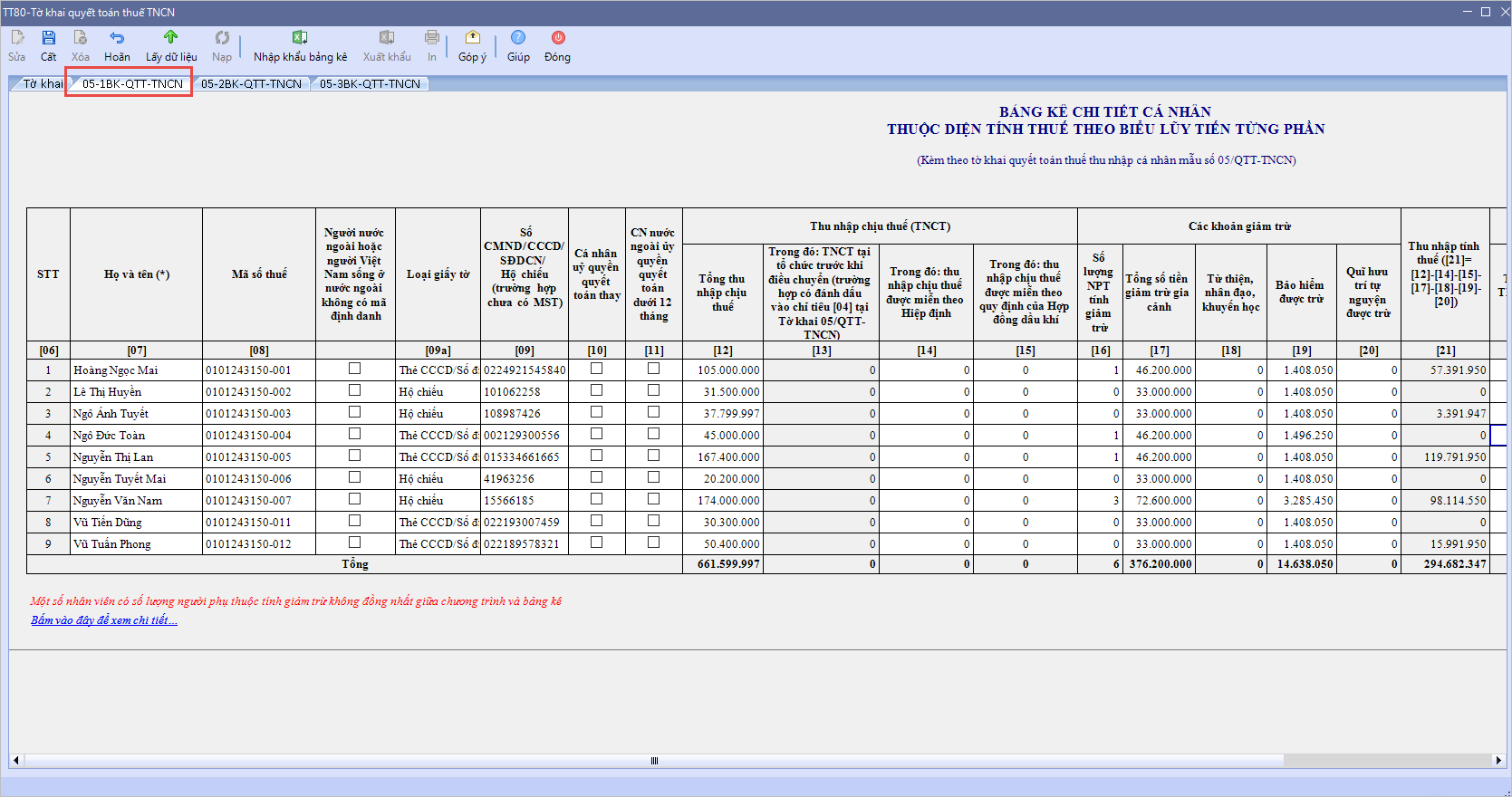Check authorization box for Ngô Đức Toàn
This screenshot has height=797, width=1512.
click(596, 434)
